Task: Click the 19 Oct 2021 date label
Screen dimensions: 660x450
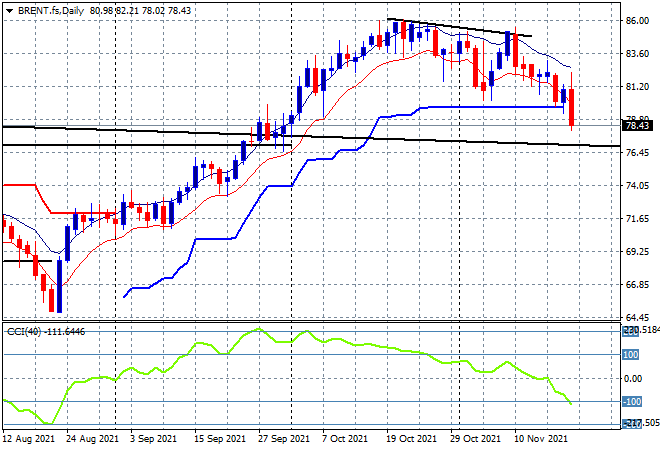Action: [411, 439]
